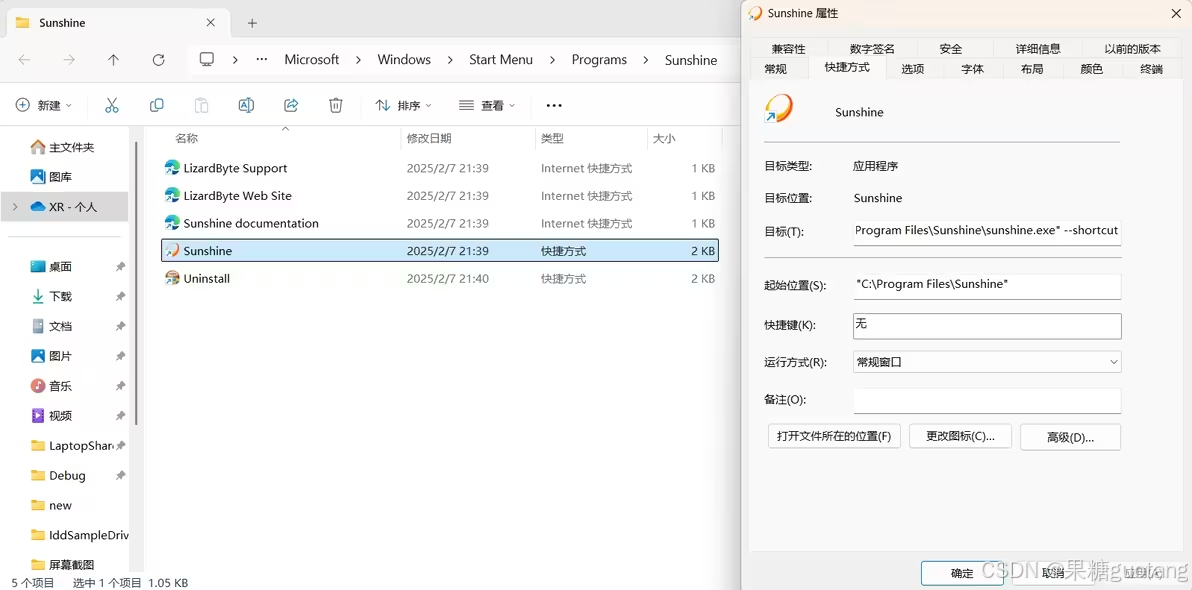Switch to the 布局 tab
The image size is (1192, 590).
coord(1032,68)
